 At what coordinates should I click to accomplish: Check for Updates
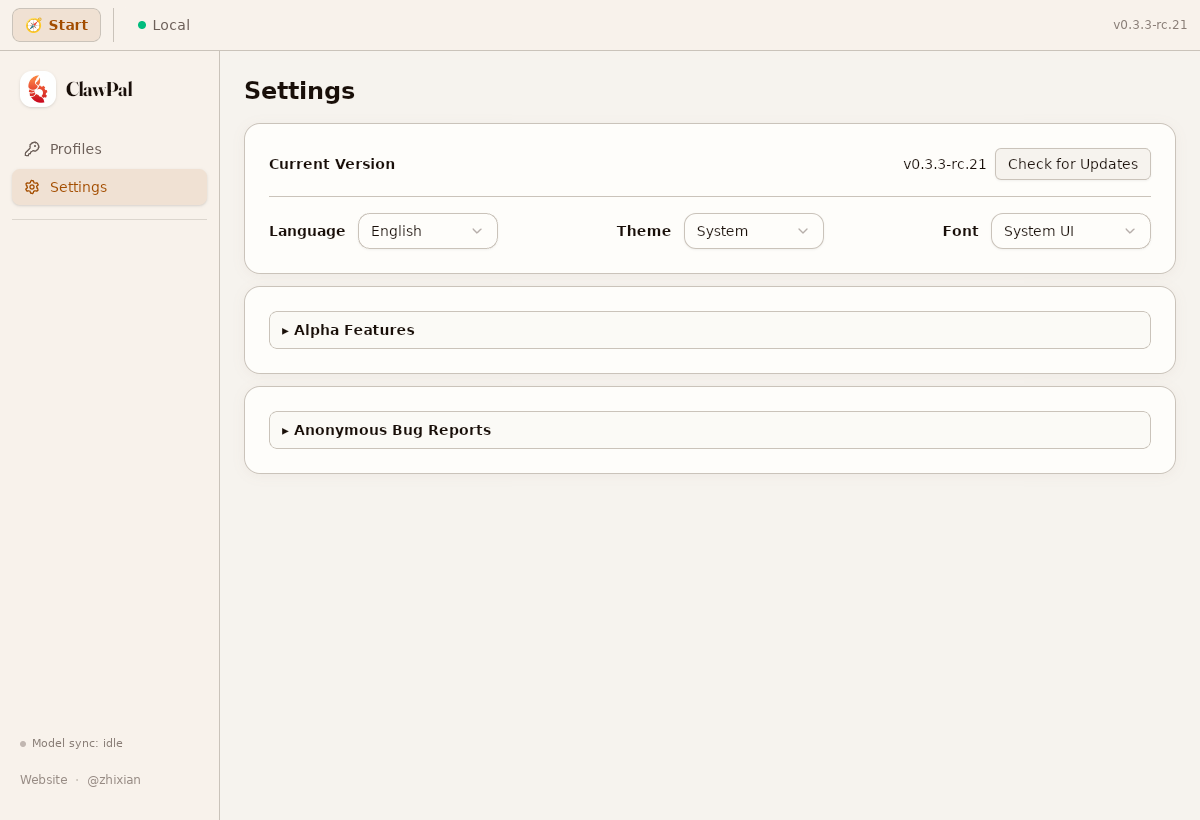click(x=1072, y=164)
